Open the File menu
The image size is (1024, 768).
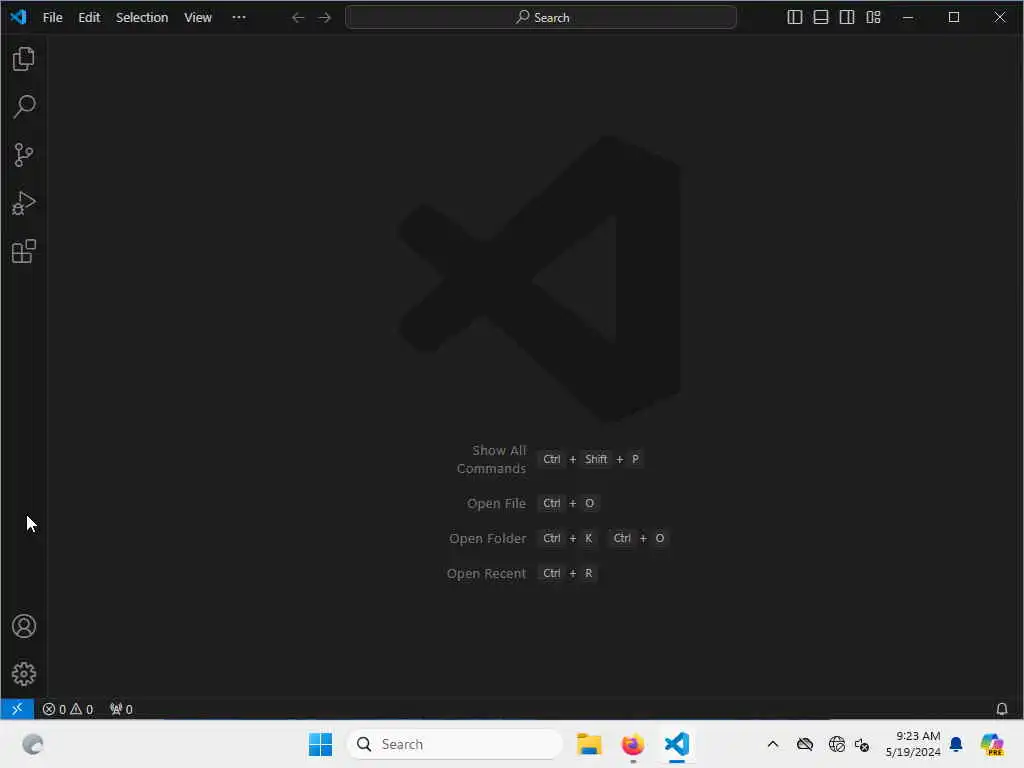tap(52, 18)
